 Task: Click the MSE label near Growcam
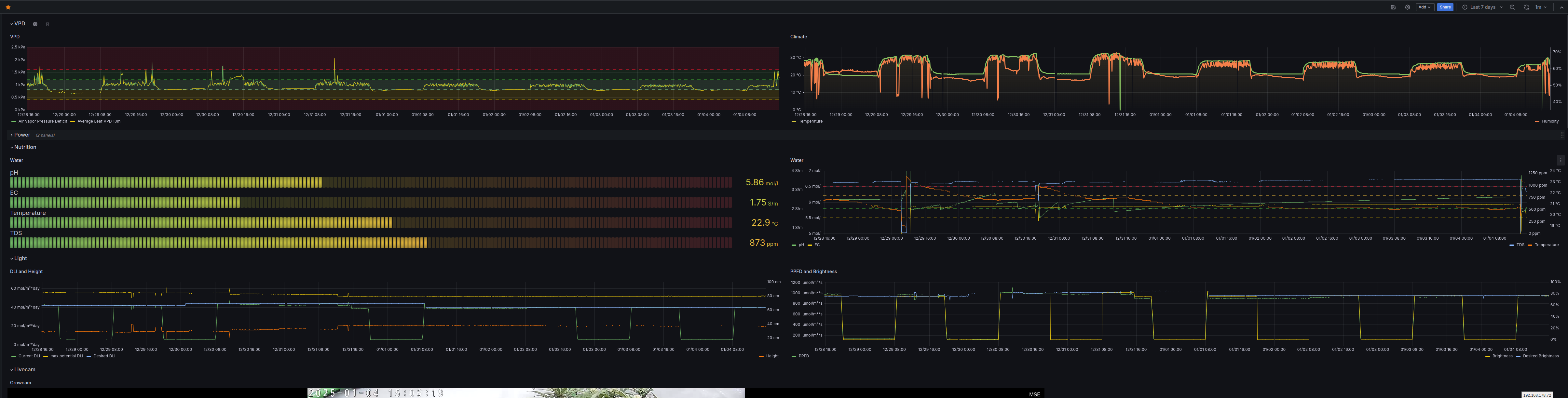1035,394
